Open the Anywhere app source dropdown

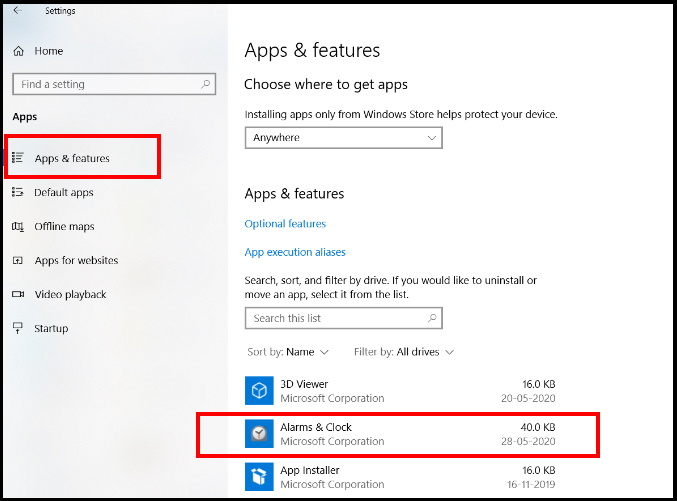coord(344,138)
